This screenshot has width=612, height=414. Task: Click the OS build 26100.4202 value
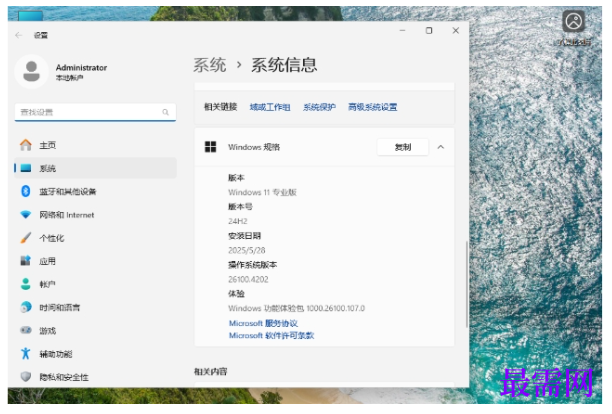[248, 279]
